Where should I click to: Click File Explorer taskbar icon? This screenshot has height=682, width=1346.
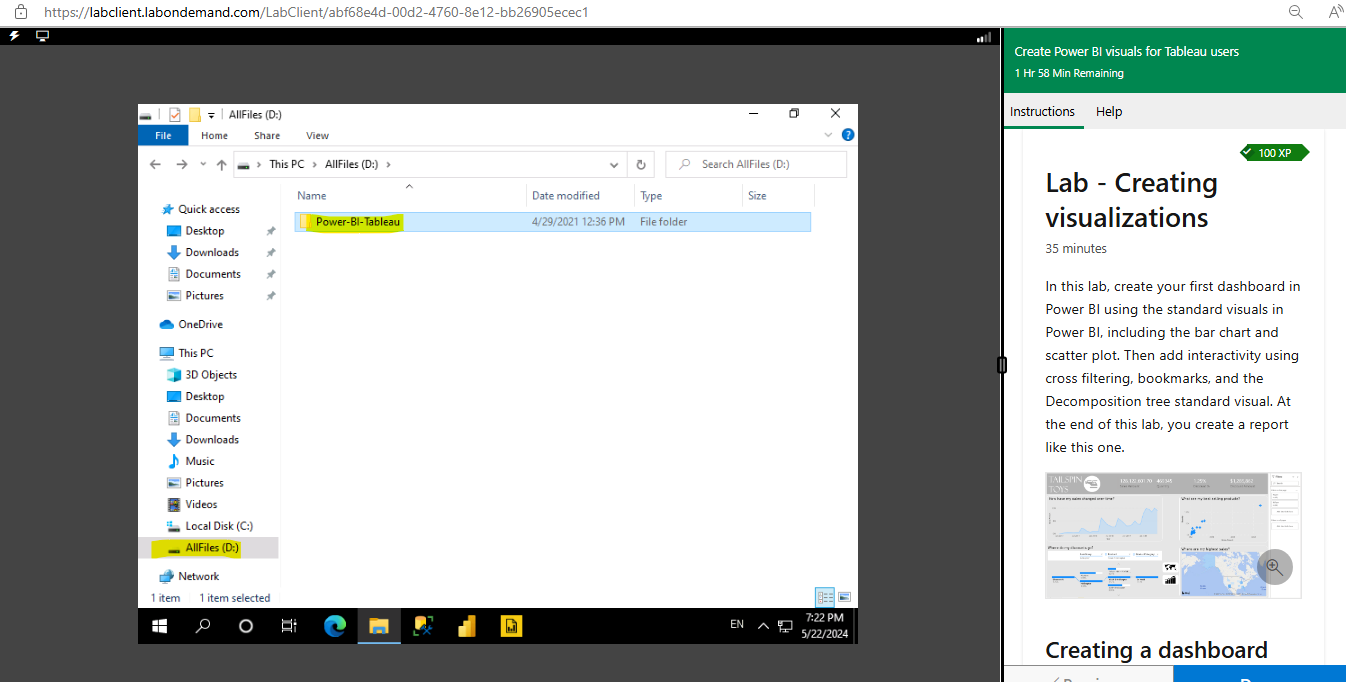point(378,626)
